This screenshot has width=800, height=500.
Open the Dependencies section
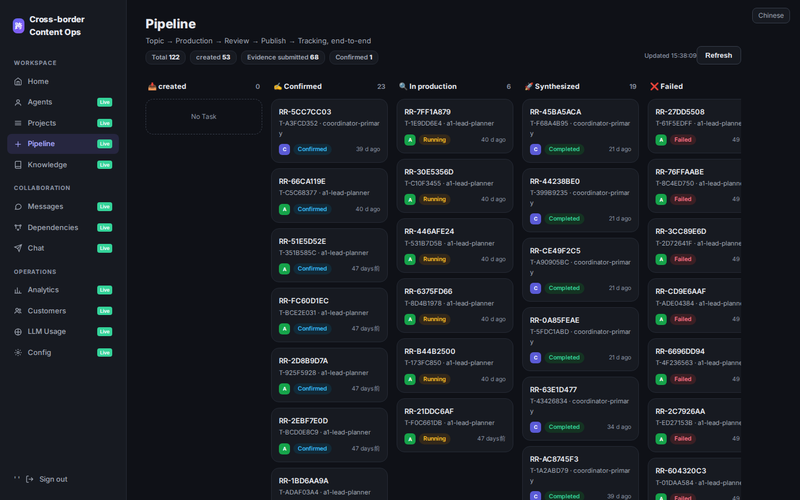(63, 228)
